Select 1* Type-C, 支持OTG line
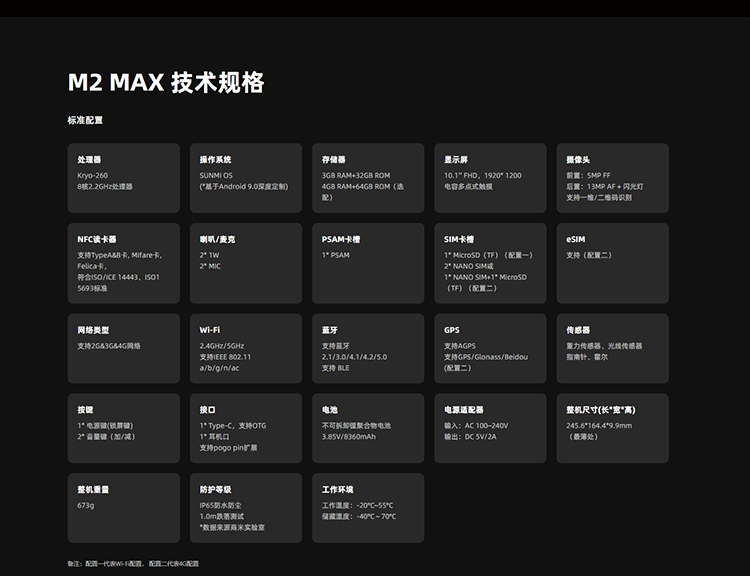 (233, 425)
